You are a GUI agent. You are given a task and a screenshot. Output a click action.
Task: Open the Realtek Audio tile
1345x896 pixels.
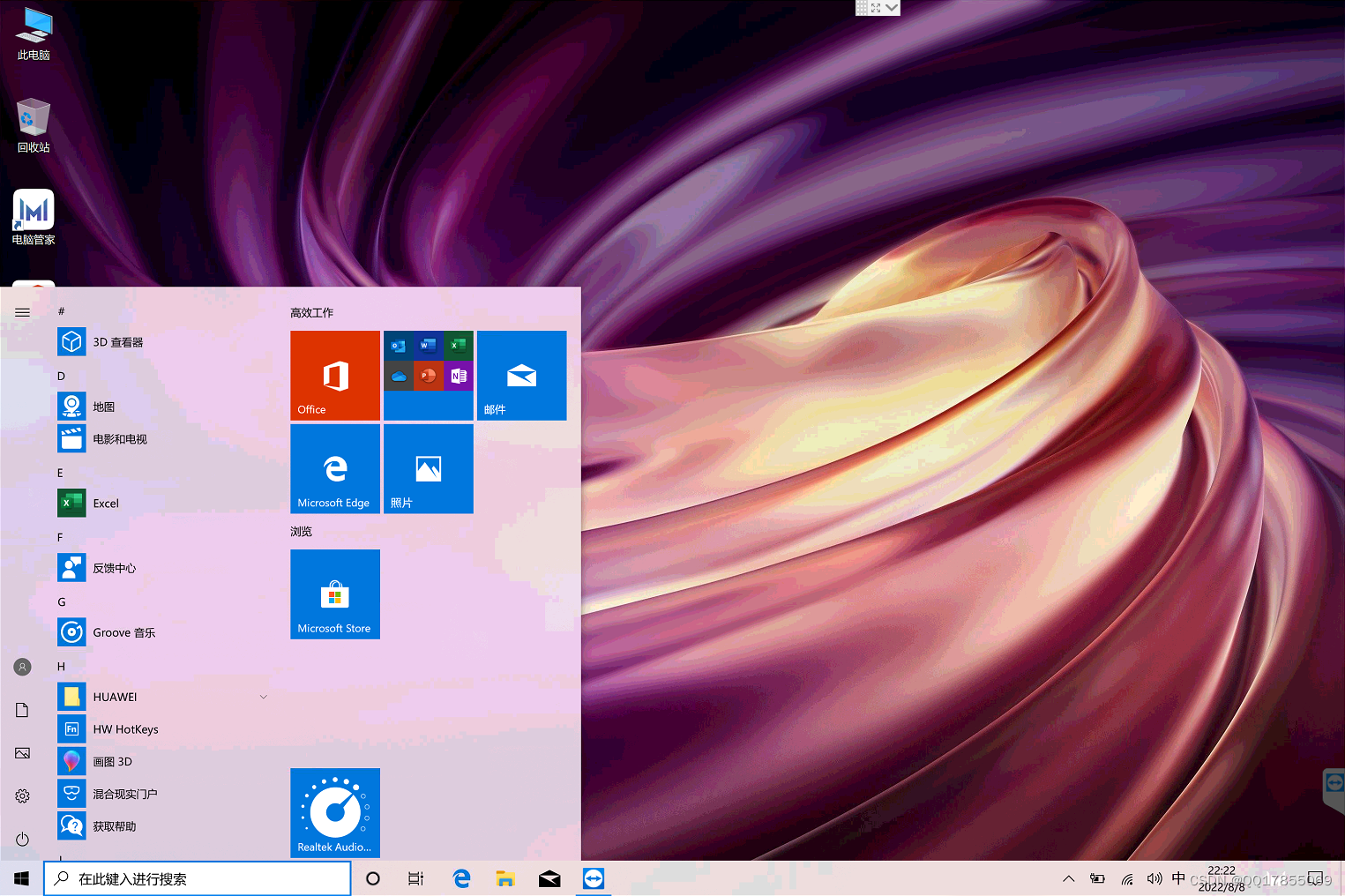(335, 813)
